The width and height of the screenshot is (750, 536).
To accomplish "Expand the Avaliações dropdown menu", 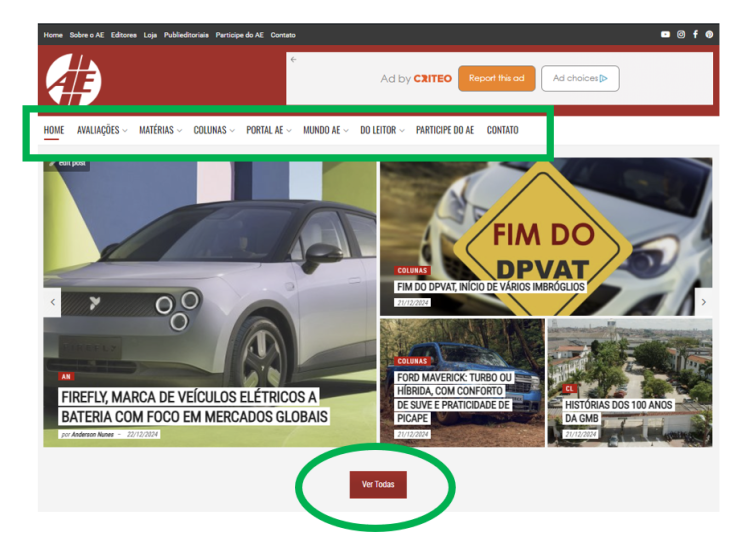I will (x=101, y=130).
